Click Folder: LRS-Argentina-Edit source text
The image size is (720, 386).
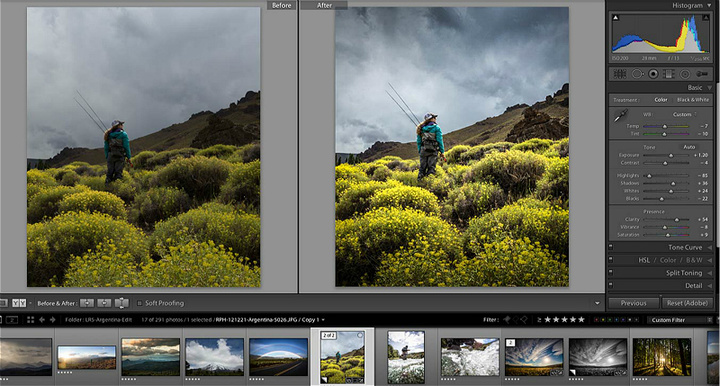click(98, 320)
